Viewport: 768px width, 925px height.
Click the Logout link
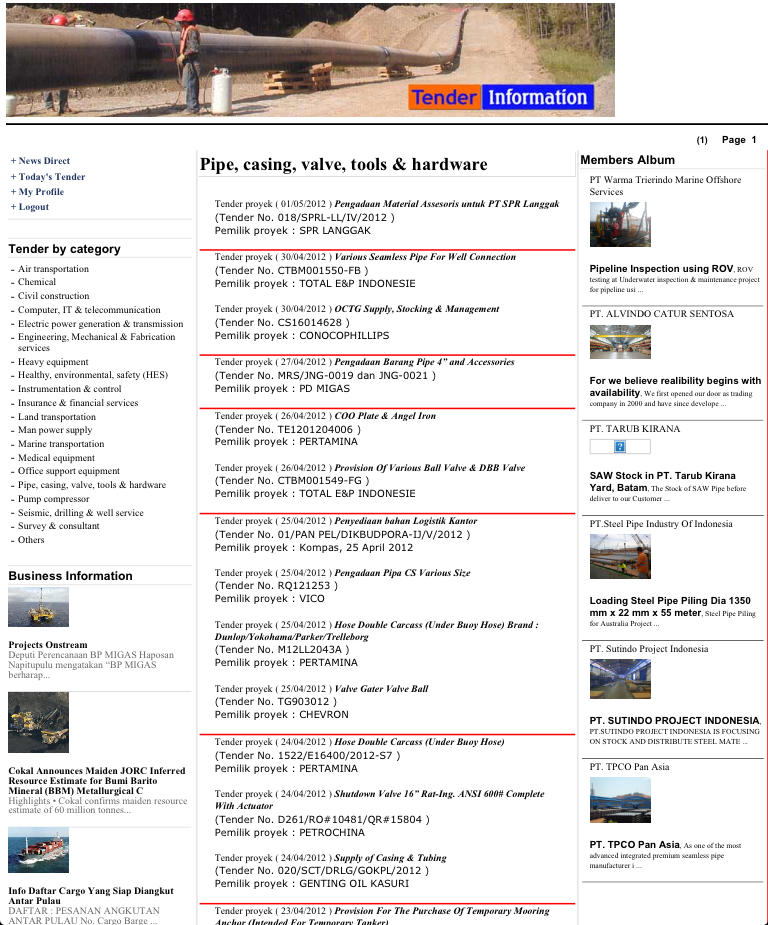33,207
